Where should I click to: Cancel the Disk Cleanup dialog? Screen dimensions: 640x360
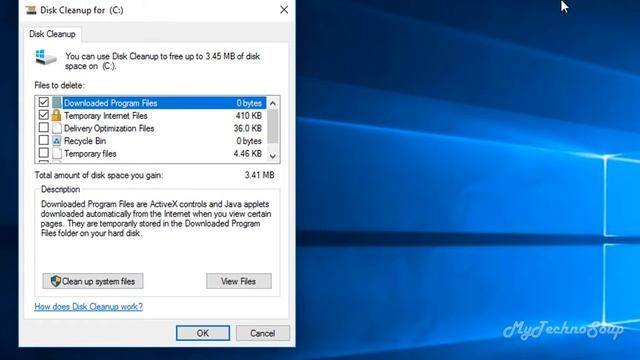click(x=262, y=333)
